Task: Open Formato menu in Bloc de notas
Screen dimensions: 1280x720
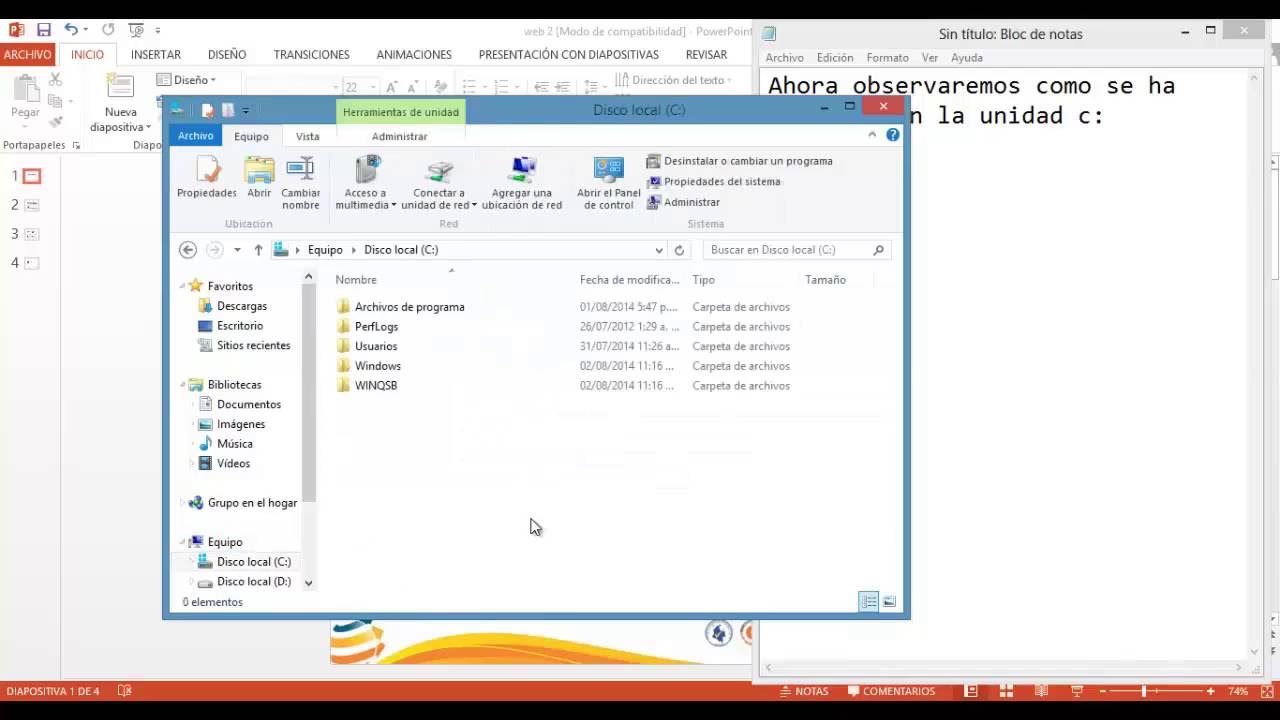Action: point(887,58)
